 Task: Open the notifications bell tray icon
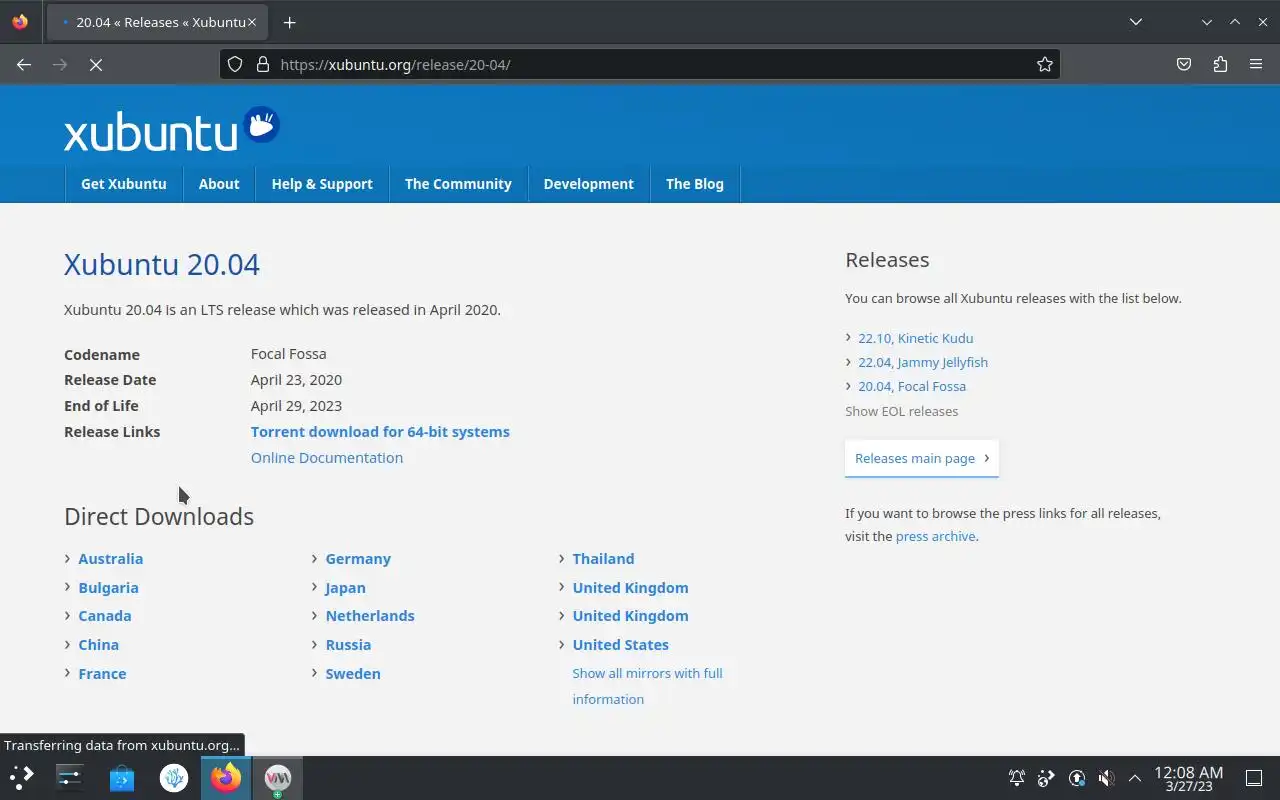tap(1017, 778)
